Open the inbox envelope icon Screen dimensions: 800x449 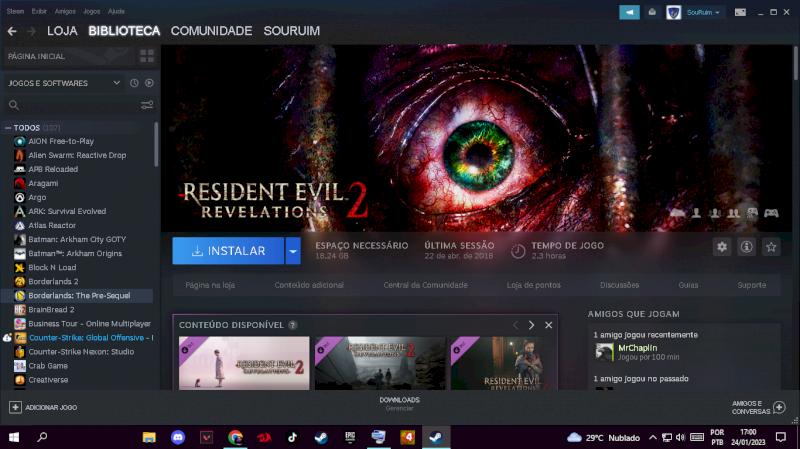pos(652,12)
